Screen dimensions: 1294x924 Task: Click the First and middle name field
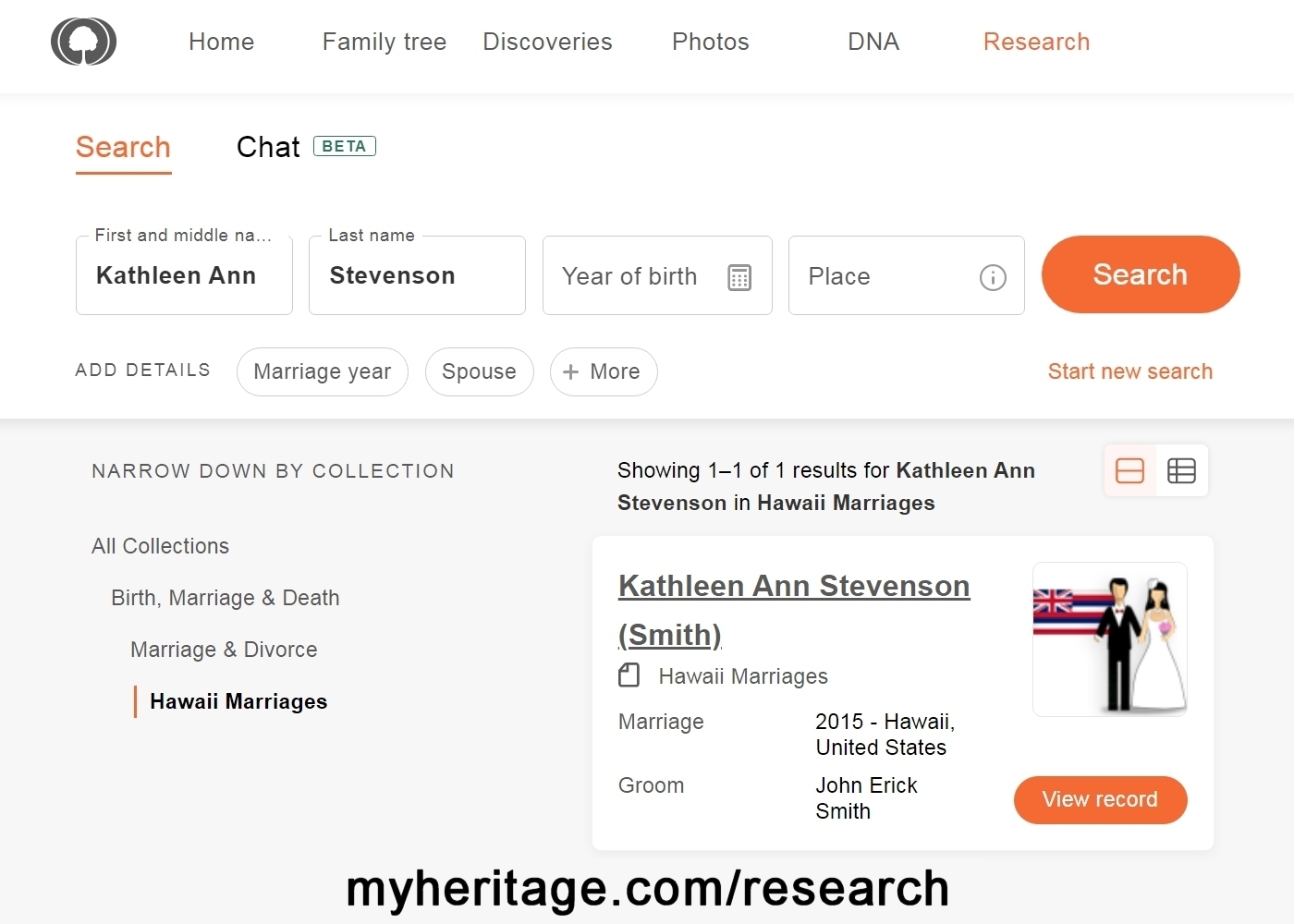[184, 275]
